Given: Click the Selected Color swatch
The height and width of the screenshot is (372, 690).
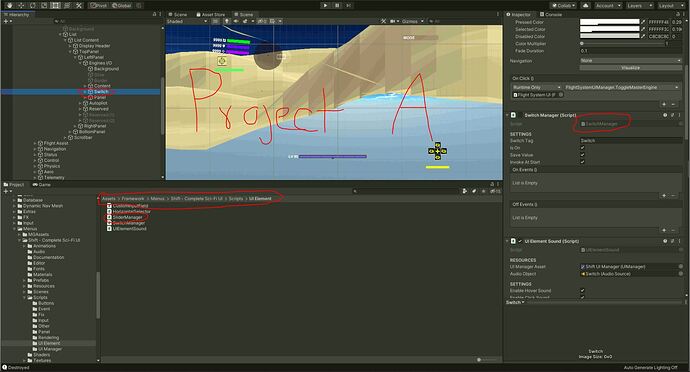Looking at the screenshot, I should pos(609,29).
